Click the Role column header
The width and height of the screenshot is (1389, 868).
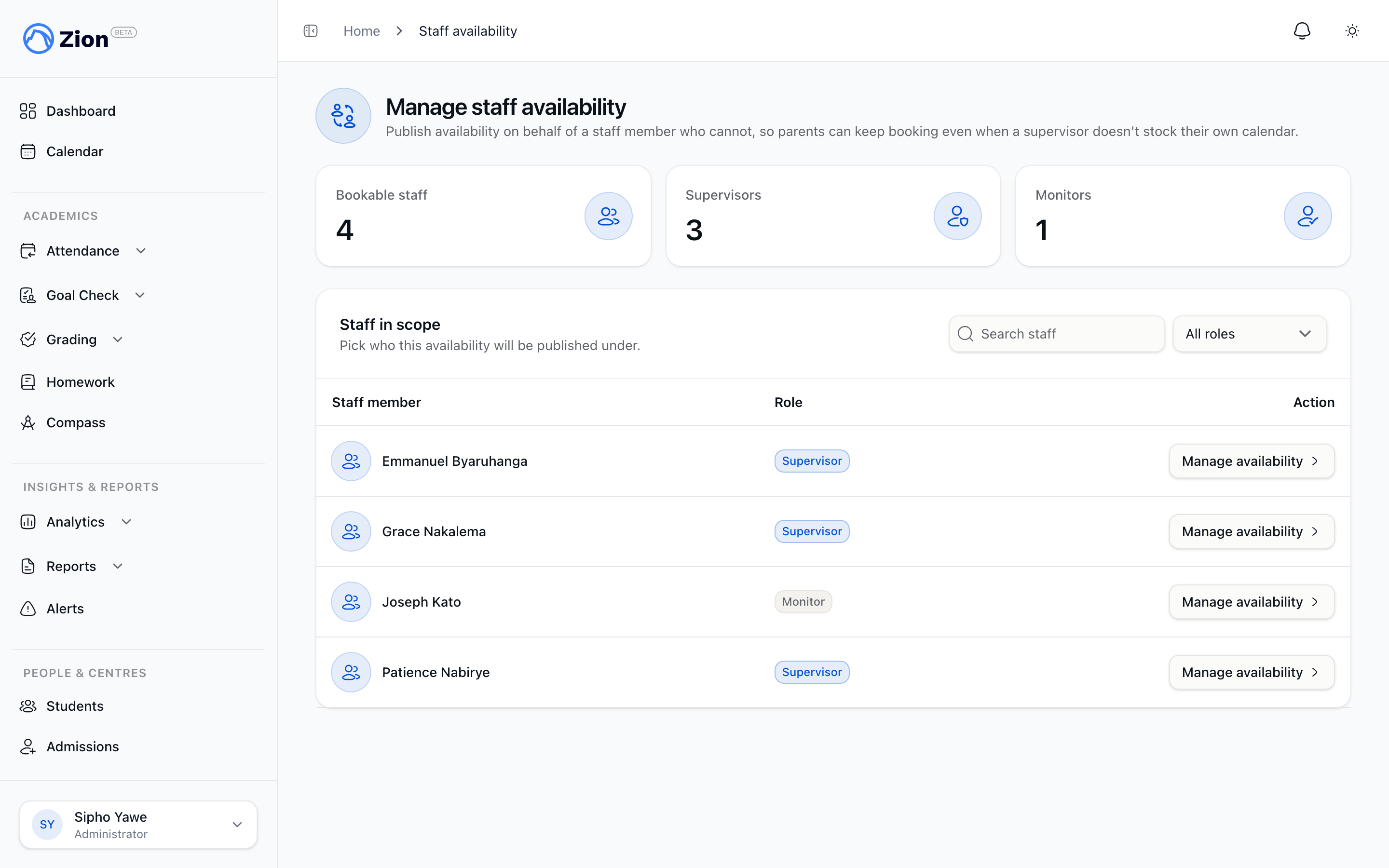point(788,403)
